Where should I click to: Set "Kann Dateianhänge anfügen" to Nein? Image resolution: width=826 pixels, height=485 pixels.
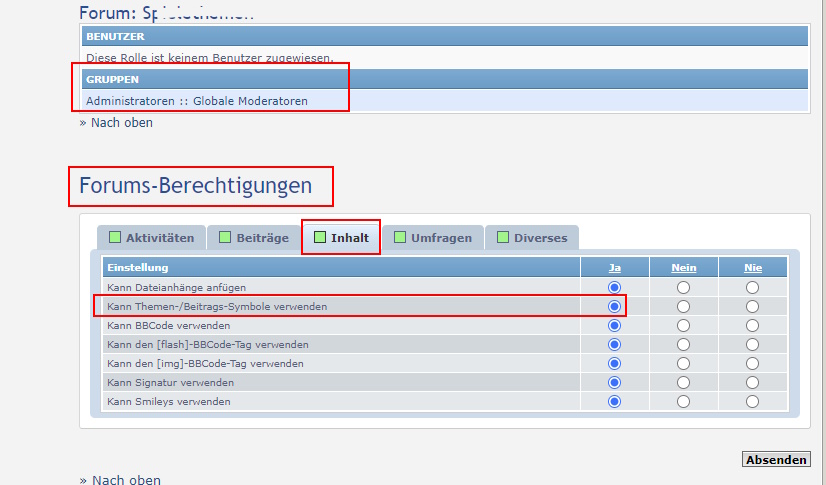(683, 288)
